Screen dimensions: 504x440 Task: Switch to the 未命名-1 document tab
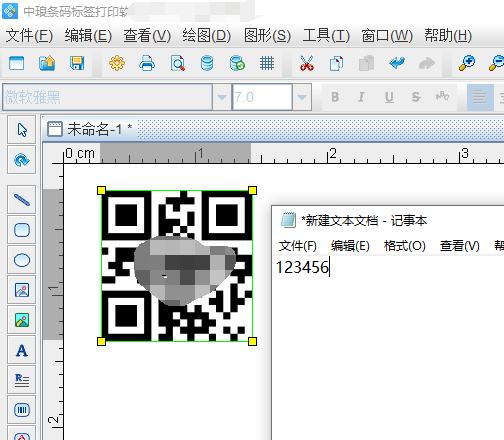90,129
